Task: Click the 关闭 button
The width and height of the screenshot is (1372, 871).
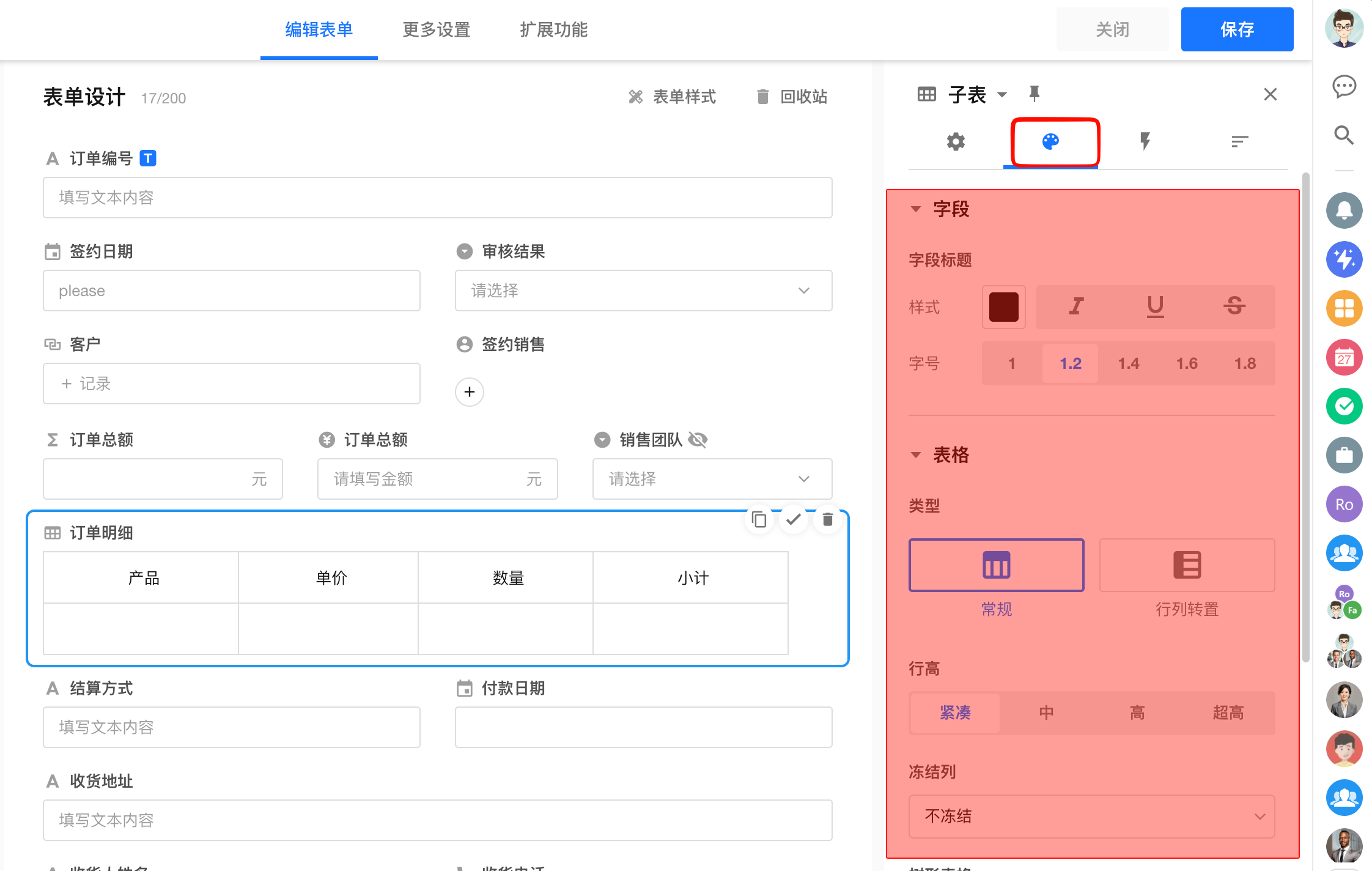Action: point(1112,29)
